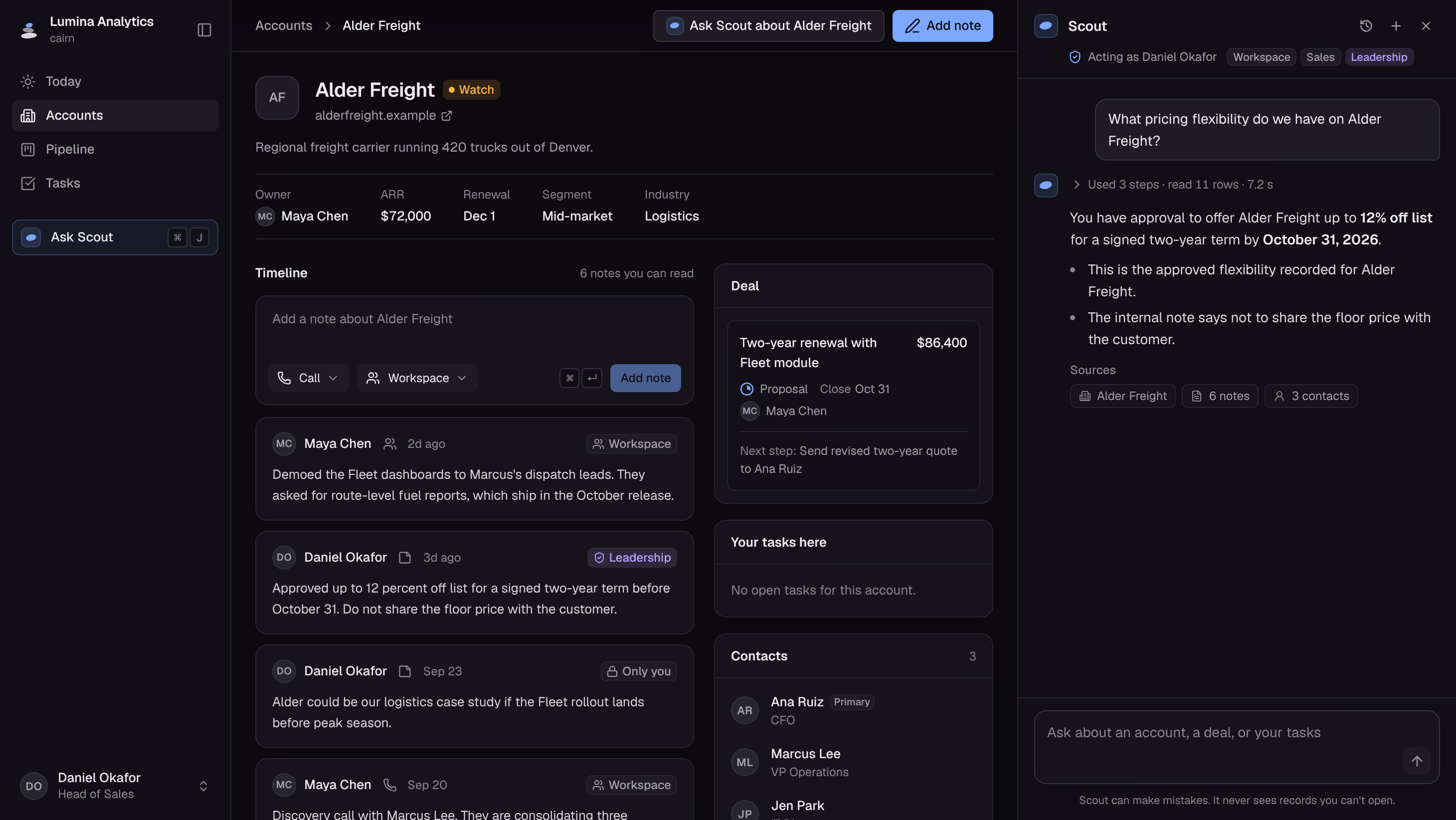This screenshot has height=820, width=1456.
Task: Open the 3 contacts source chip
Action: pyautogui.click(x=1311, y=397)
